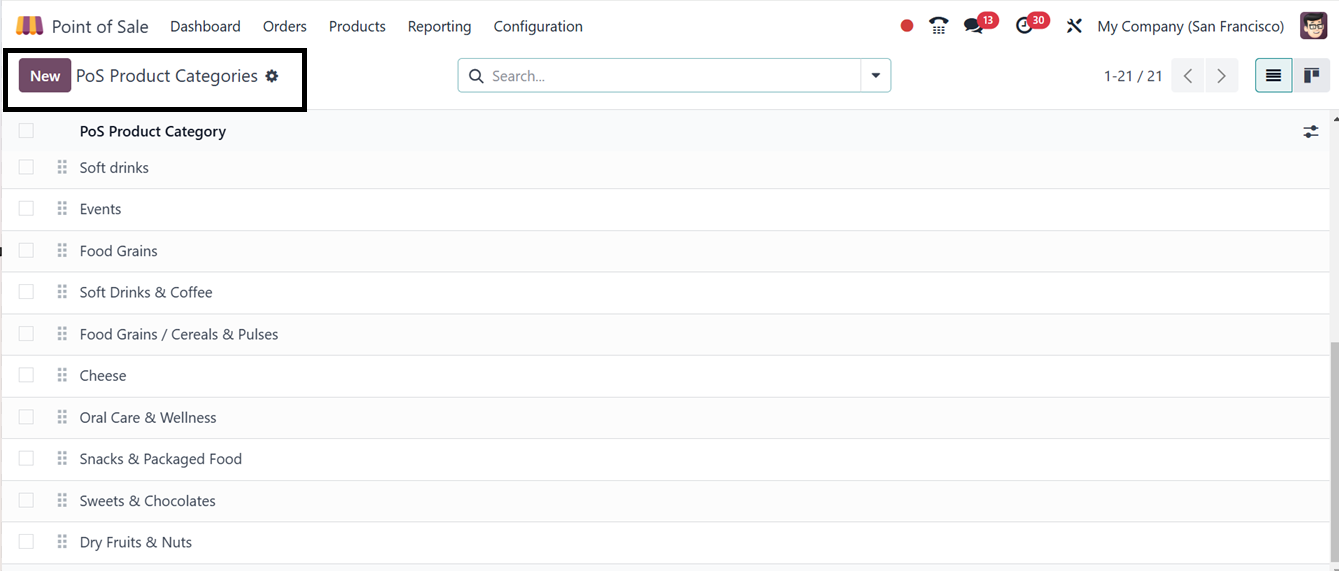Open the Configuration menu

(x=538, y=26)
